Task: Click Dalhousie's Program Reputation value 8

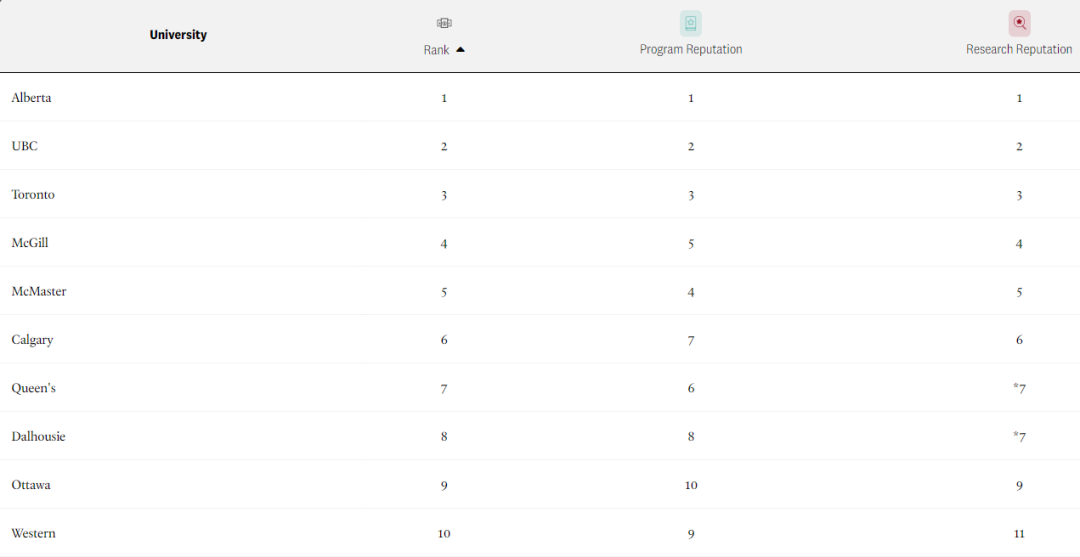Action: (691, 437)
